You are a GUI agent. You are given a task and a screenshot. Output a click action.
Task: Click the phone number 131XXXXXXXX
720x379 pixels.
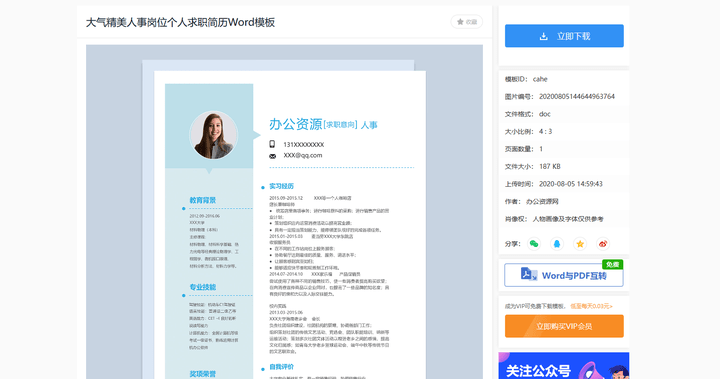click(304, 144)
